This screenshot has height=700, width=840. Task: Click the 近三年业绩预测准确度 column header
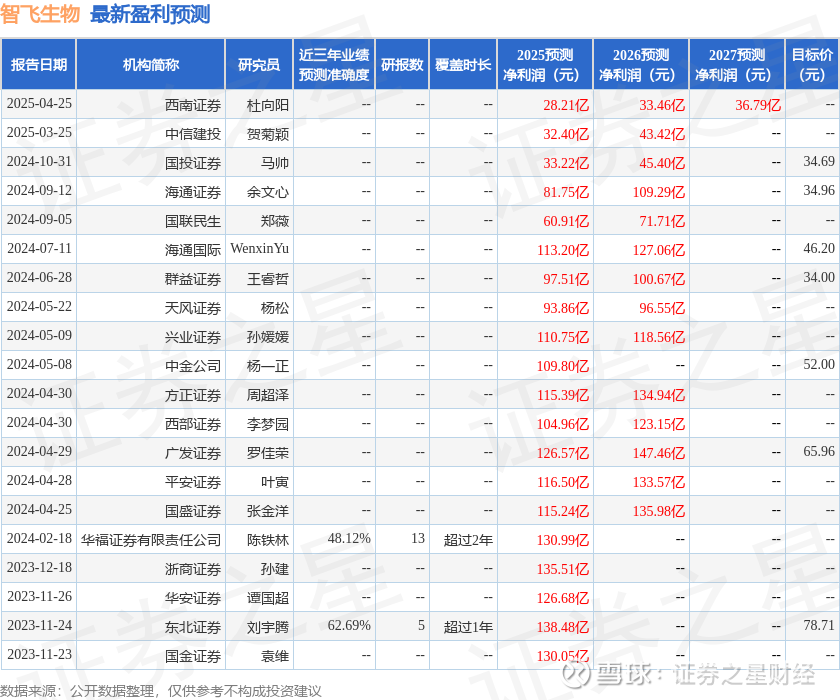tap(334, 64)
